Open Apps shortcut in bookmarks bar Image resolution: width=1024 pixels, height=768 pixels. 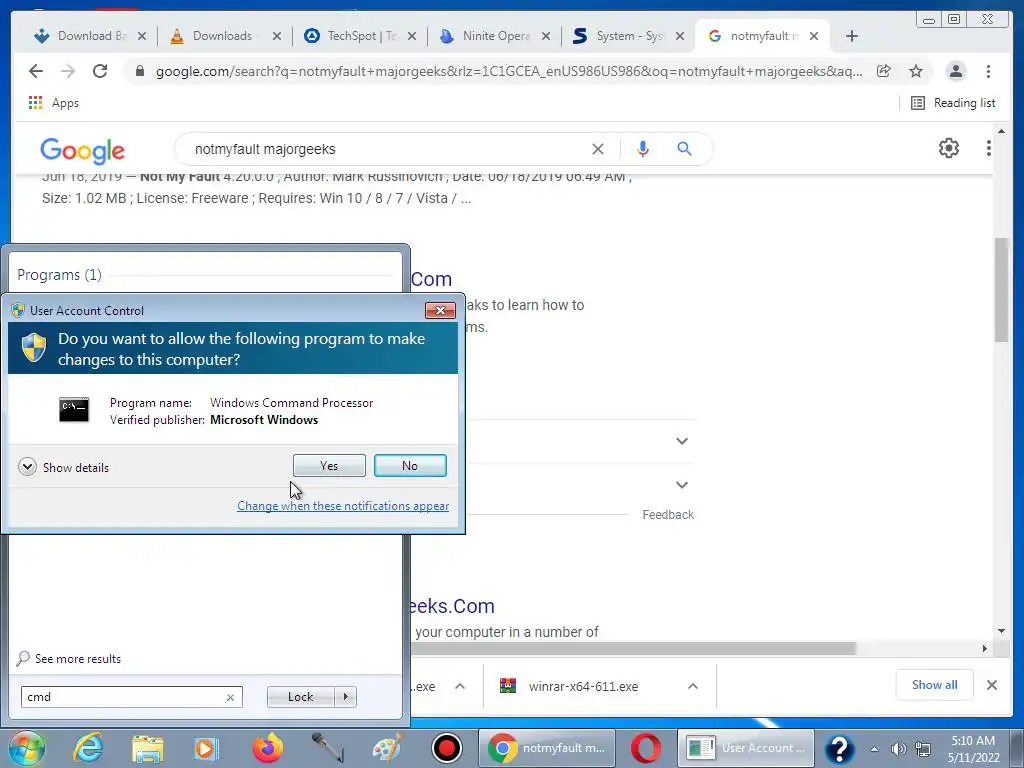coord(54,103)
